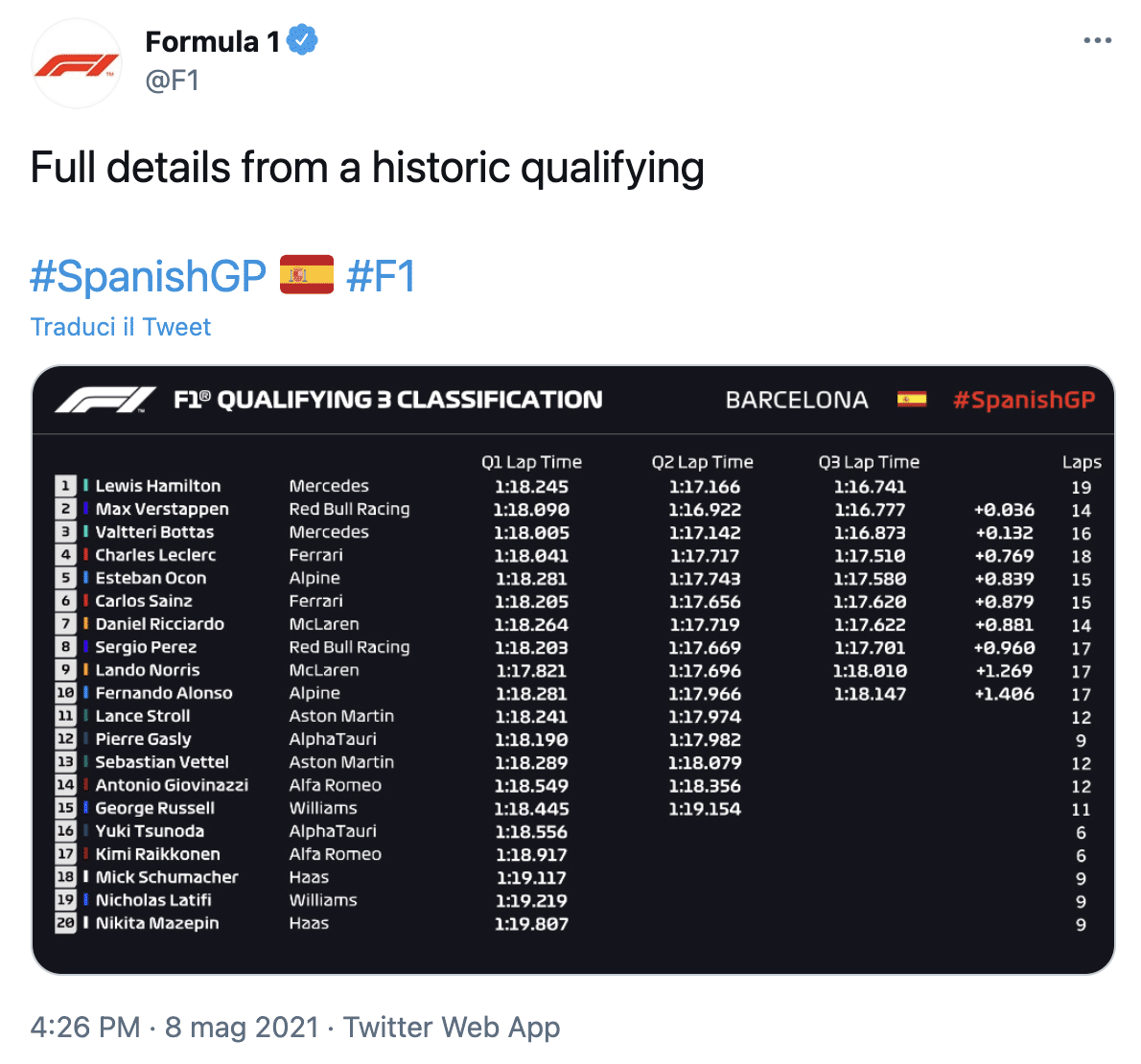Click the Q3 Lap Time column header

[x=869, y=462]
